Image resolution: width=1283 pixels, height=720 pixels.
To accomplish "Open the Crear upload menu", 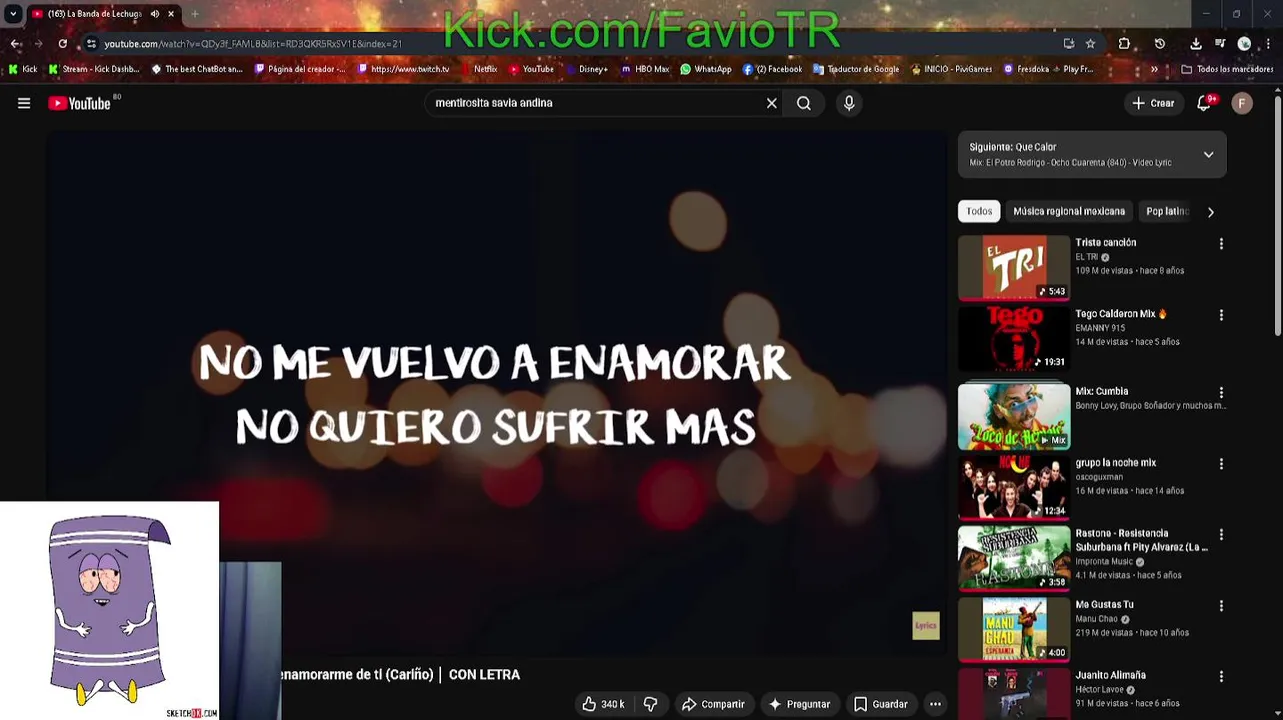I will click(1153, 103).
